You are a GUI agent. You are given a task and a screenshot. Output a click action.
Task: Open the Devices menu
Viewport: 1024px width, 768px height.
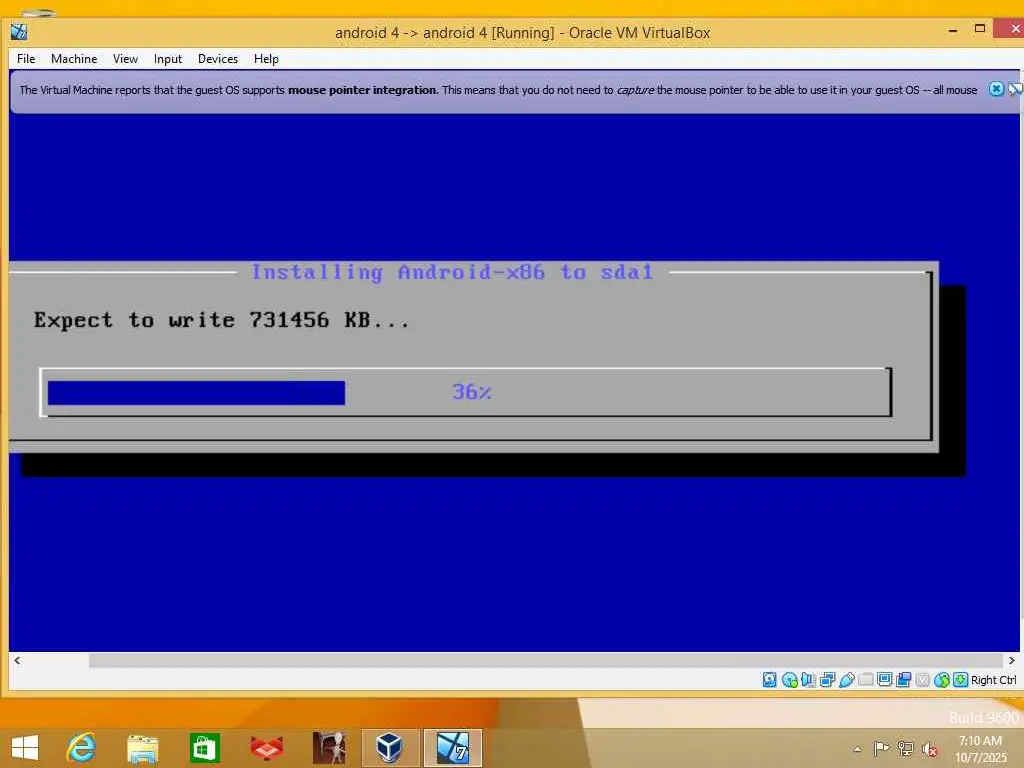click(x=217, y=59)
